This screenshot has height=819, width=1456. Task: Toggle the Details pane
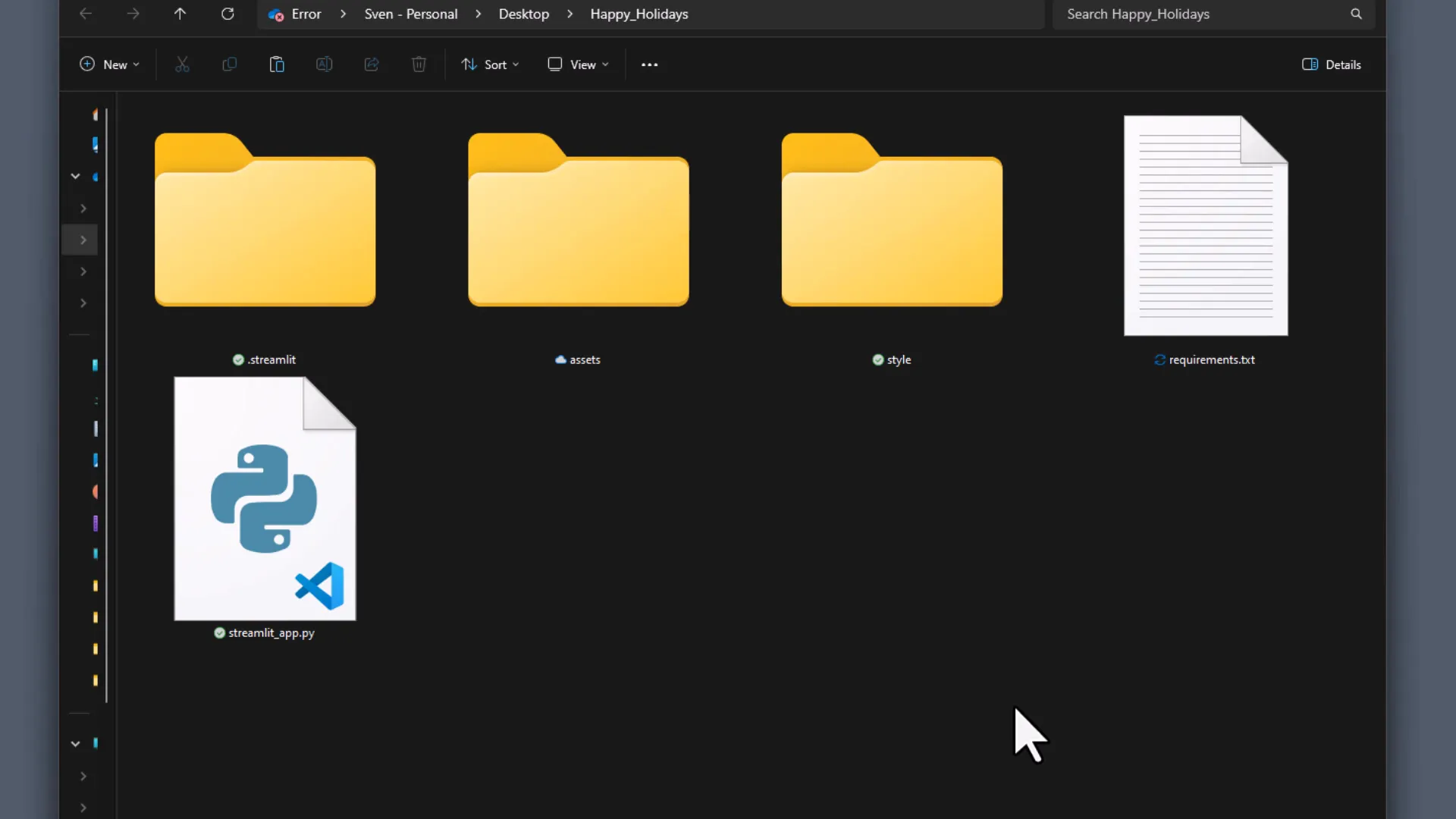(x=1331, y=64)
